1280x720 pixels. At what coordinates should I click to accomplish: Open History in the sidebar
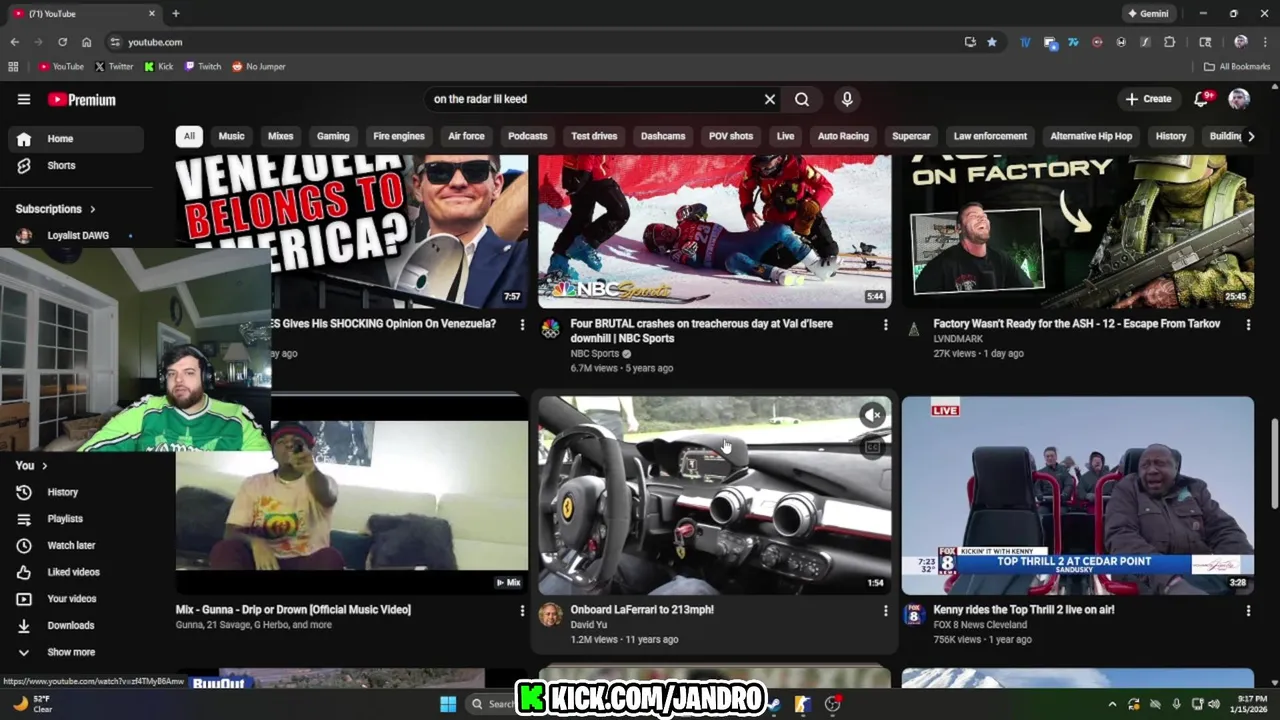click(76, 492)
